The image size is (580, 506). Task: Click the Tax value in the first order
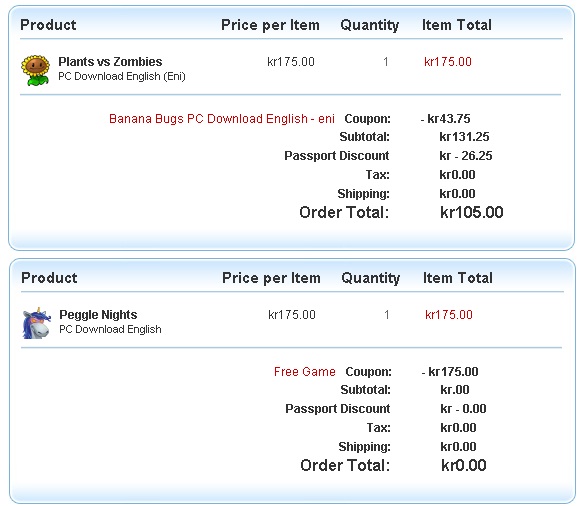(457, 175)
